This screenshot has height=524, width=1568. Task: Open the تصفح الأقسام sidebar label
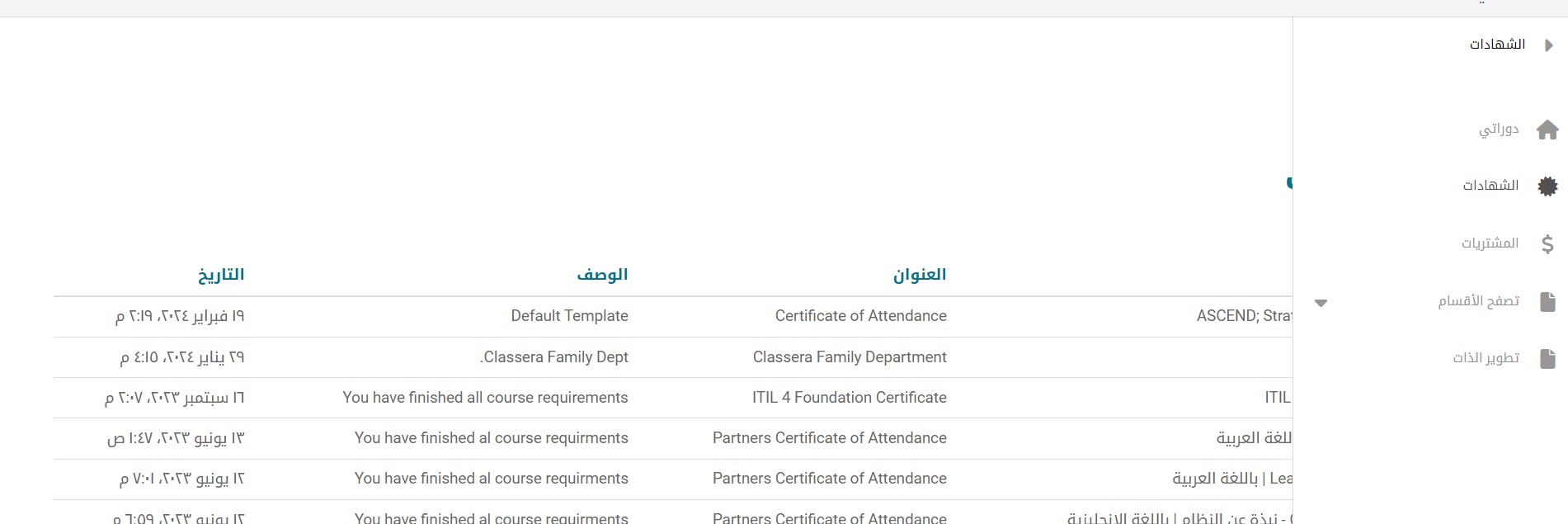(1478, 301)
